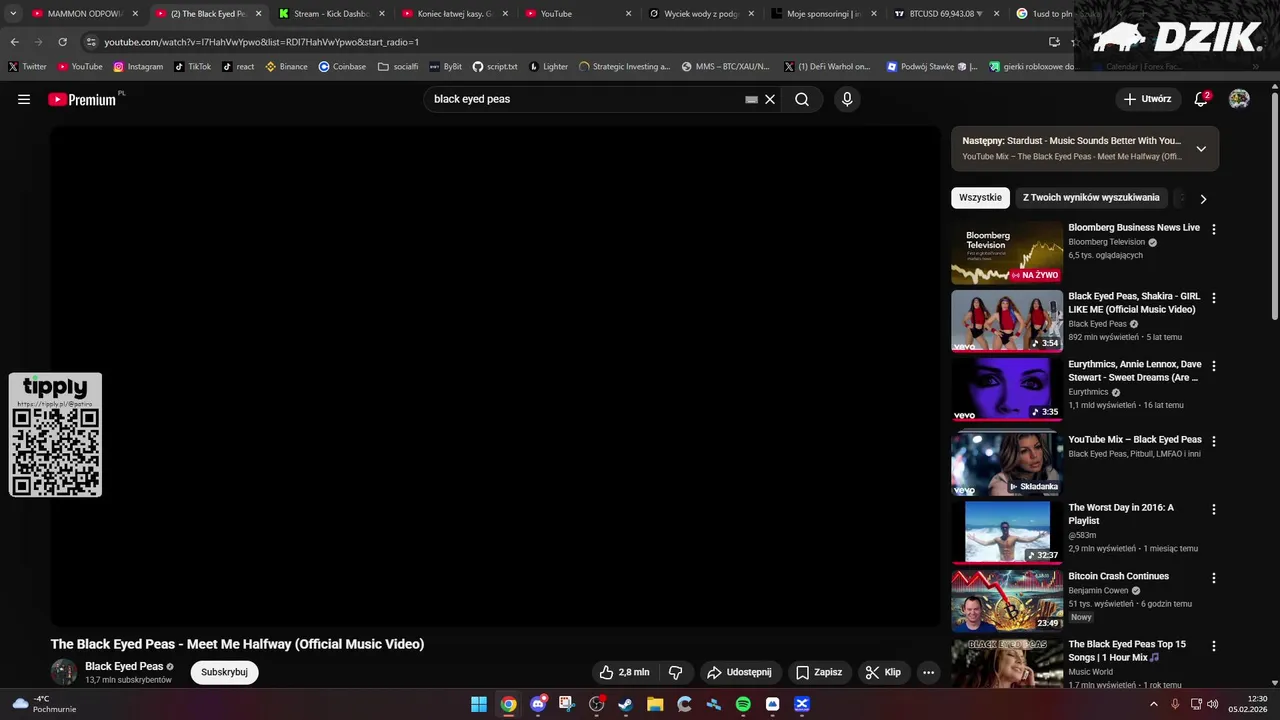Image resolution: width=1280 pixels, height=720 pixels.
Task: Open options for The Worst Day in 2016
Action: coord(1214,509)
